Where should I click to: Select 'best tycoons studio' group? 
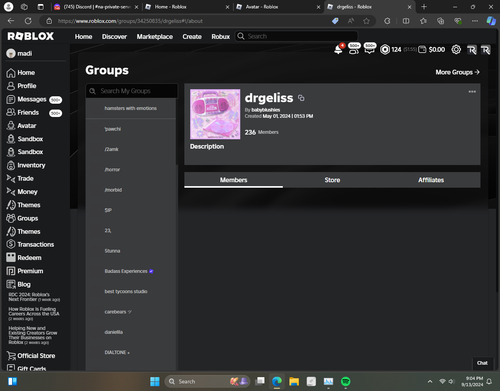point(131,292)
